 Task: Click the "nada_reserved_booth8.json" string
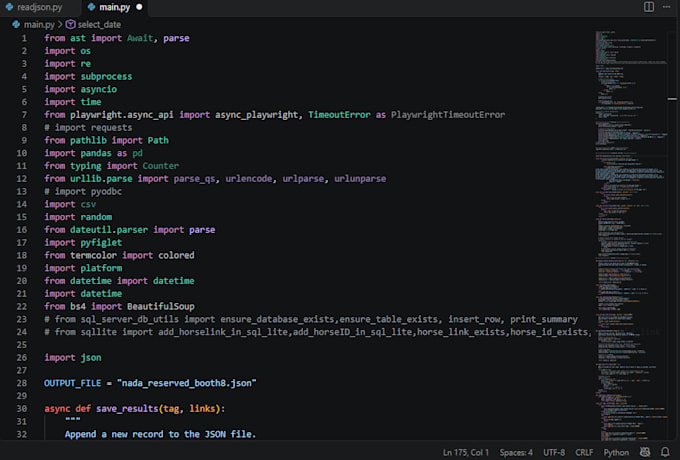[x=187, y=383]
